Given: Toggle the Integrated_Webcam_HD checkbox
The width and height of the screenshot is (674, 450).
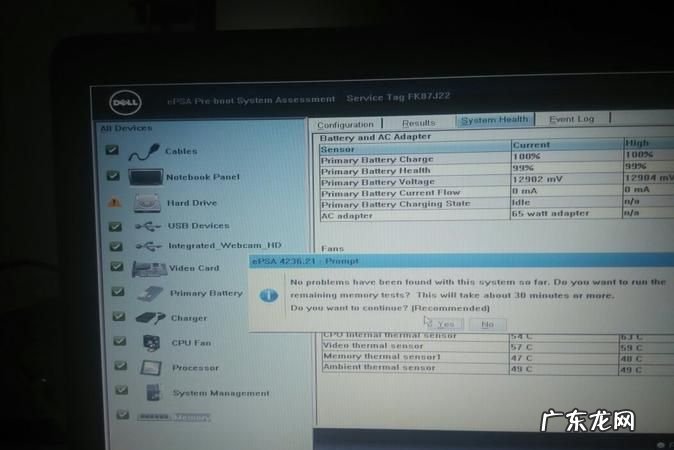Looking at the screenshot, I should point(116,246).
